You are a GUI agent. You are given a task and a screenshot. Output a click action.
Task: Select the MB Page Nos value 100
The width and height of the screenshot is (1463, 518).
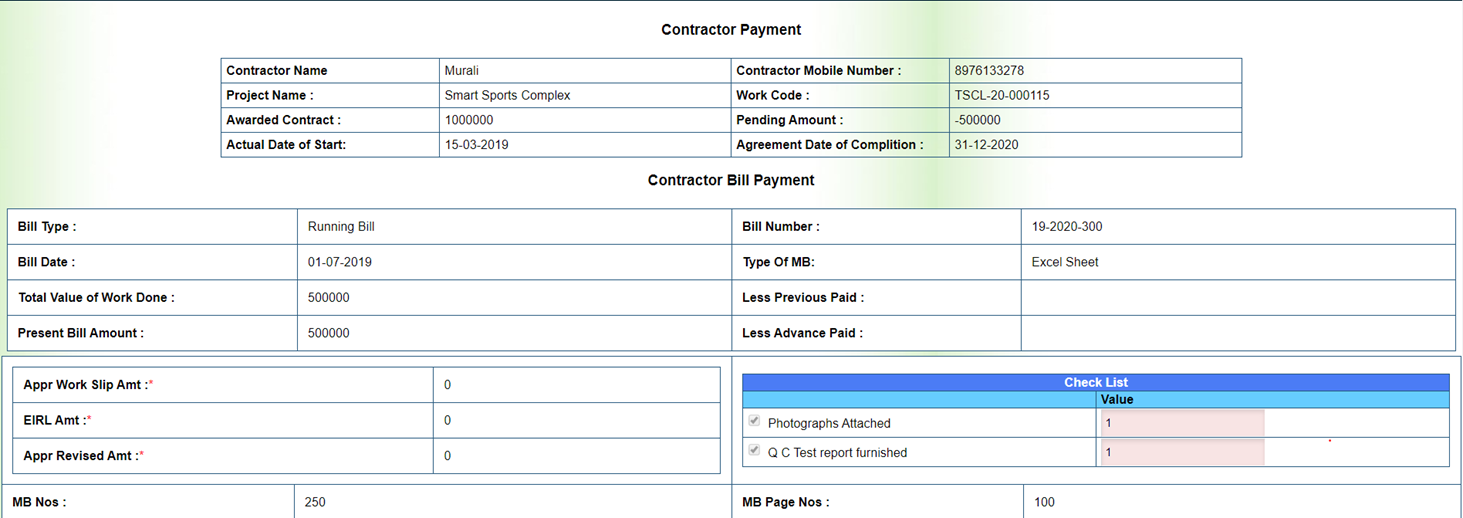click(1045, 502)
